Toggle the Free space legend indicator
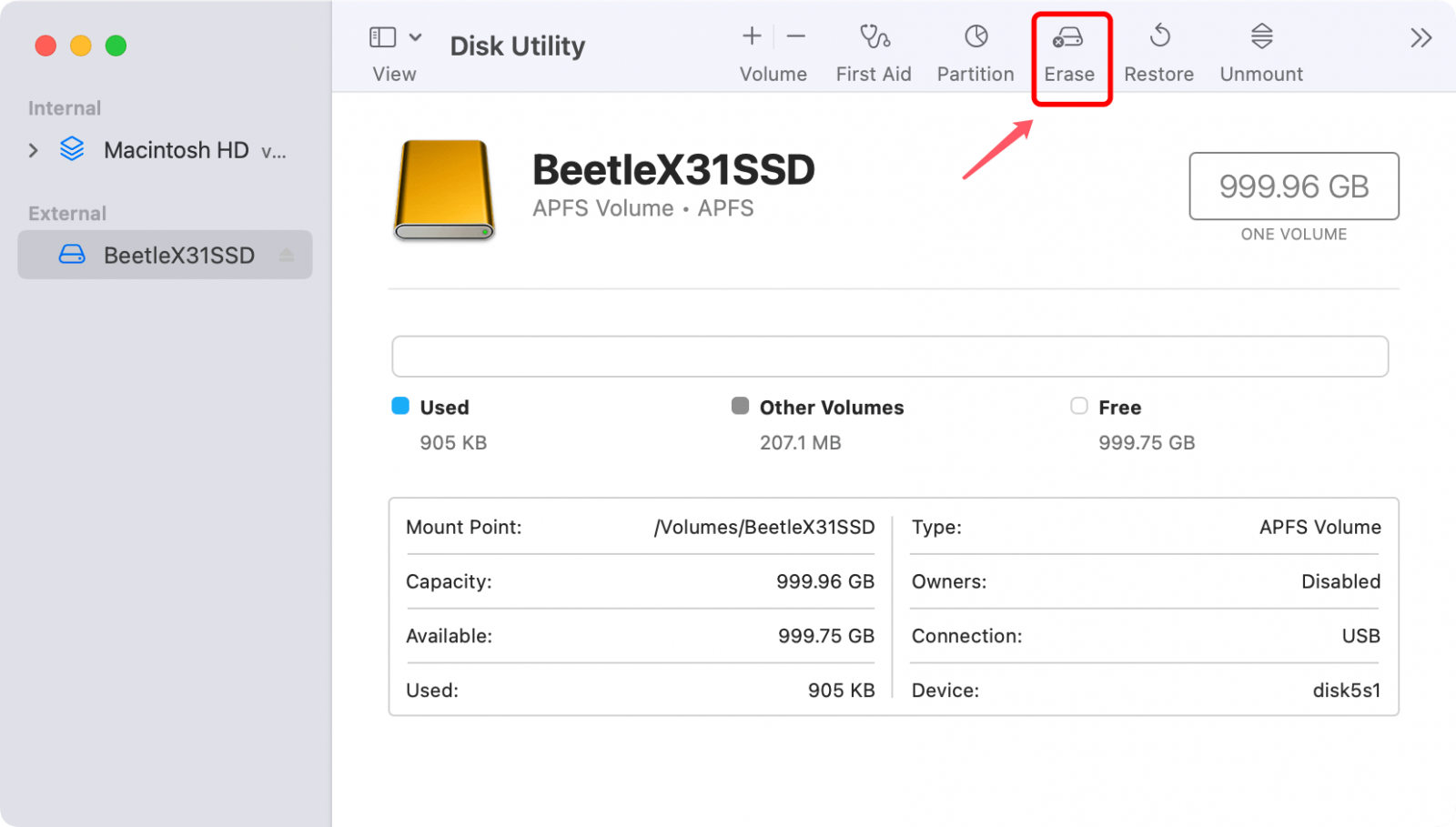Image resolution: width=1456 pixels, height=827 pixels. point(1079,407)
